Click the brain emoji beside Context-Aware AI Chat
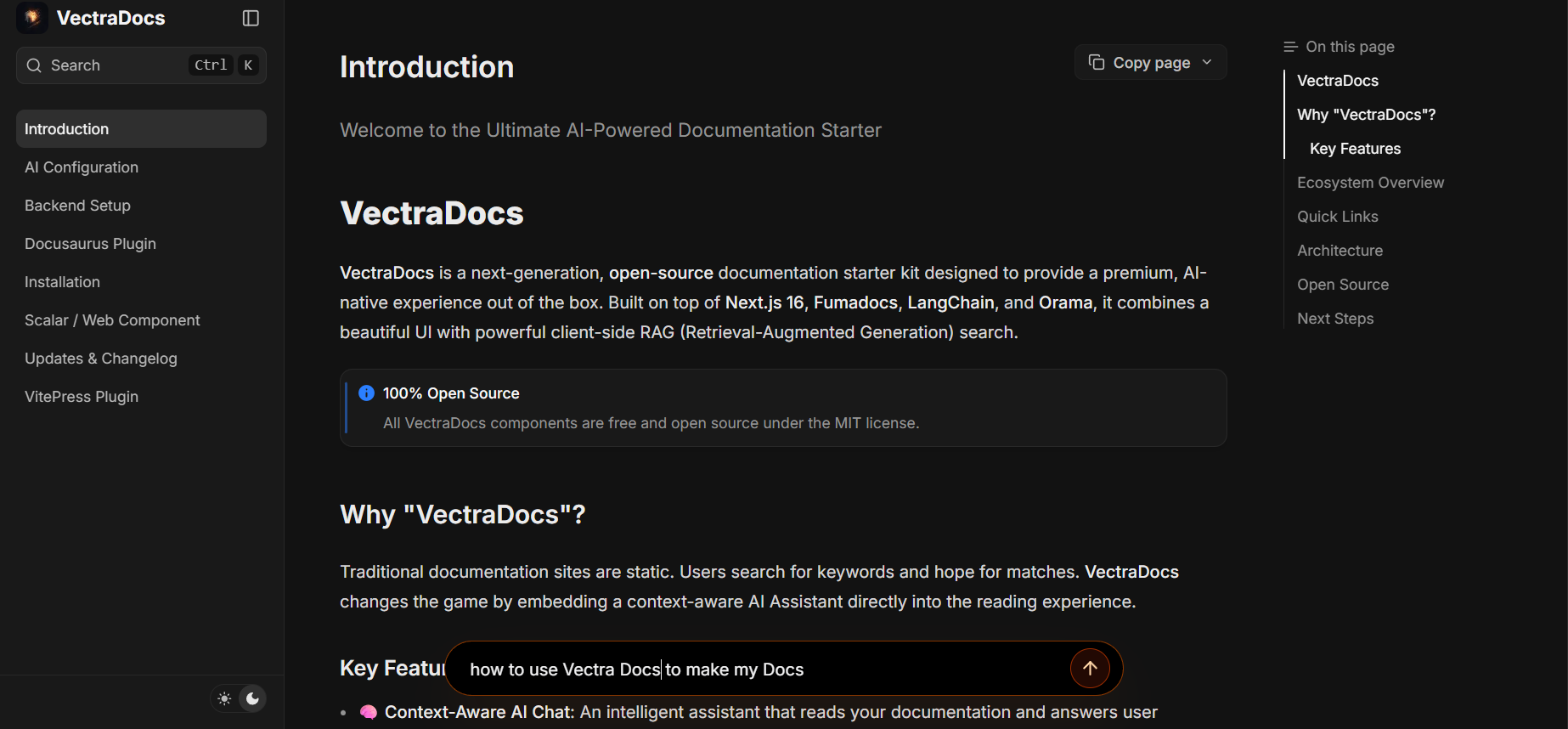The width and height of the screenshot is (1568, 729). [369, 712]
